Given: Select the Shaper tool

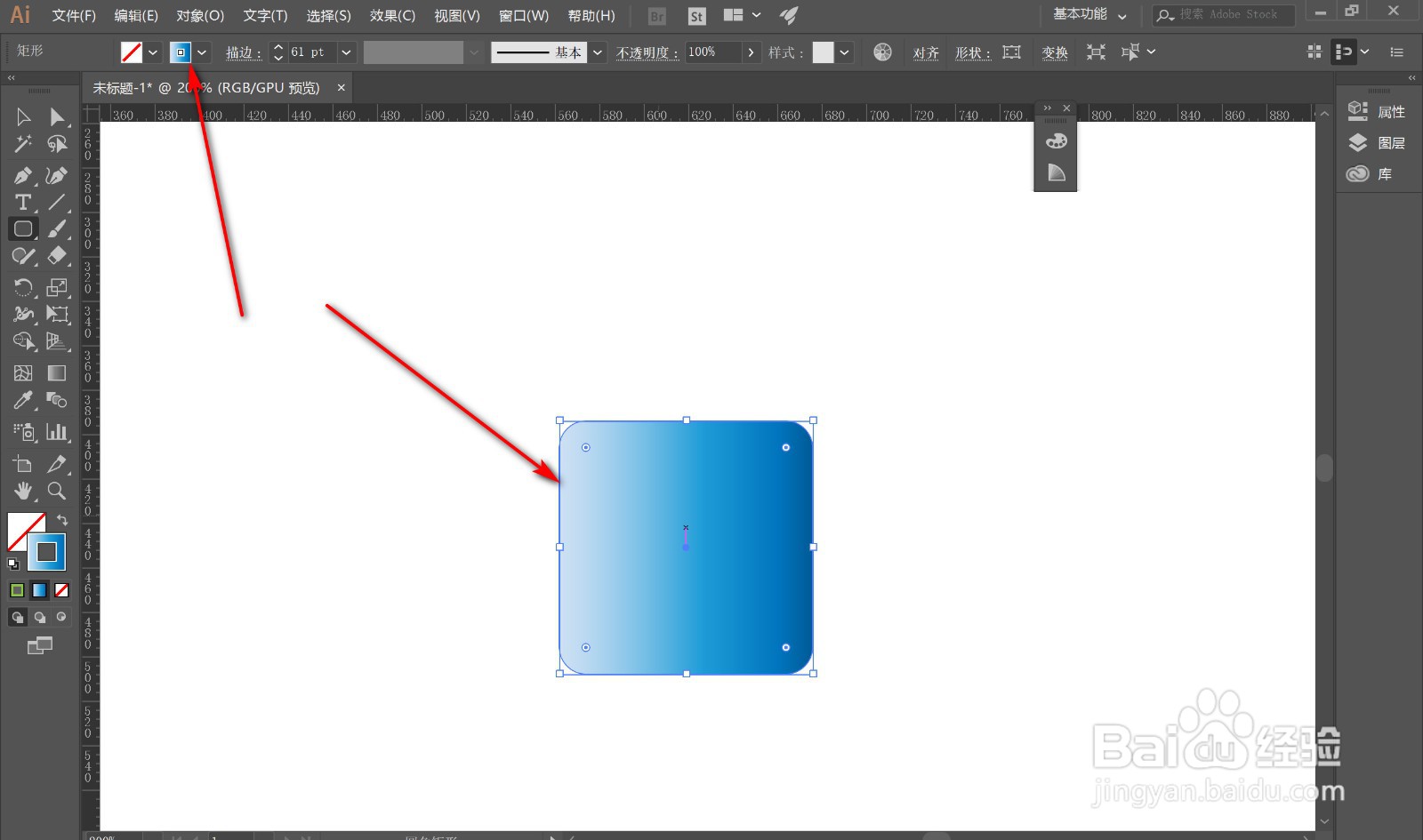Looking at the screenshot, I should pos(23,256).
